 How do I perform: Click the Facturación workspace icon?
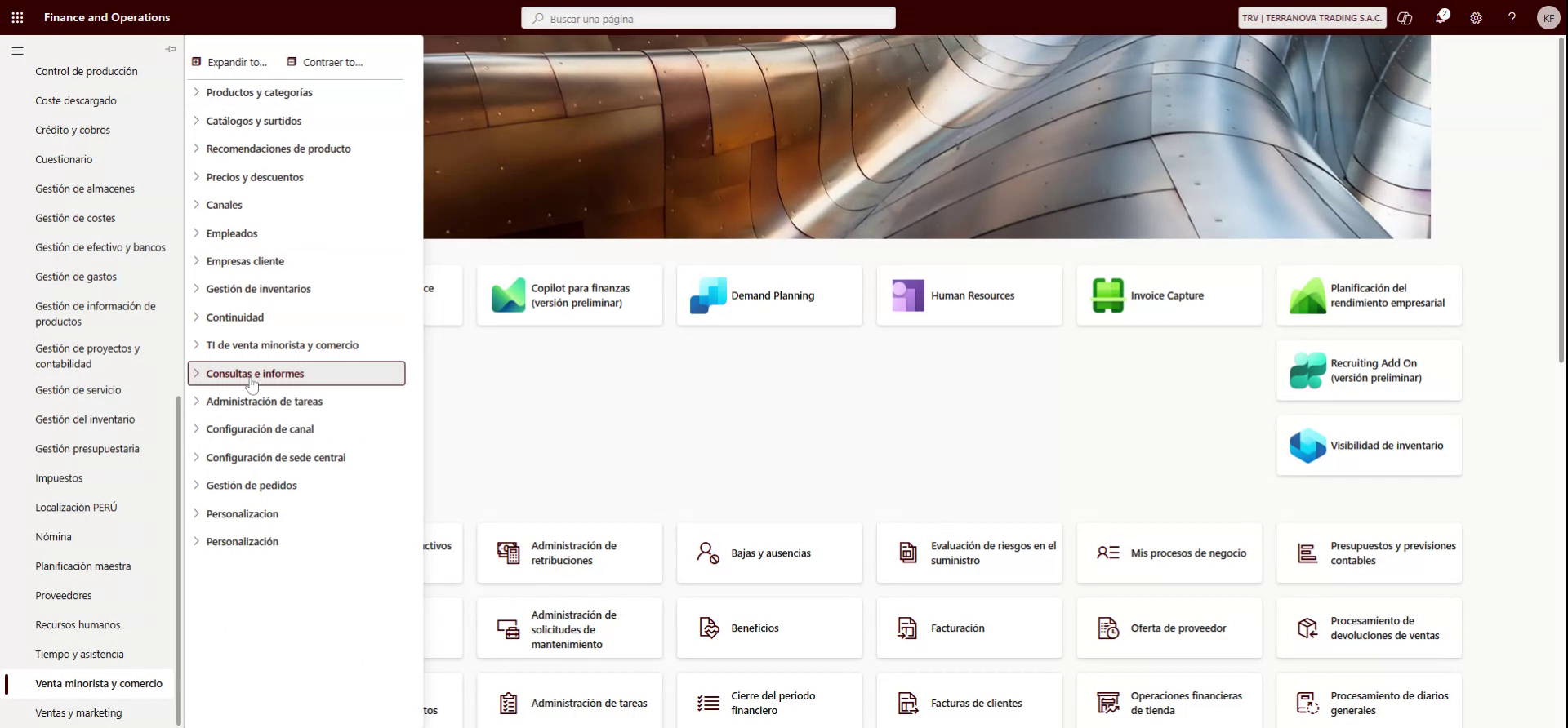click(x=908, y=628)
